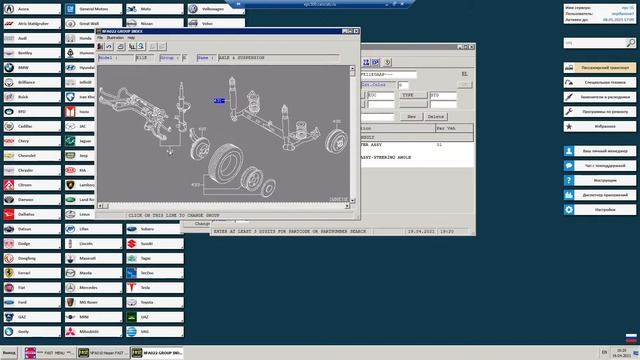
Task: Open the Maserati catalog
Action: [x=93, y=258]
